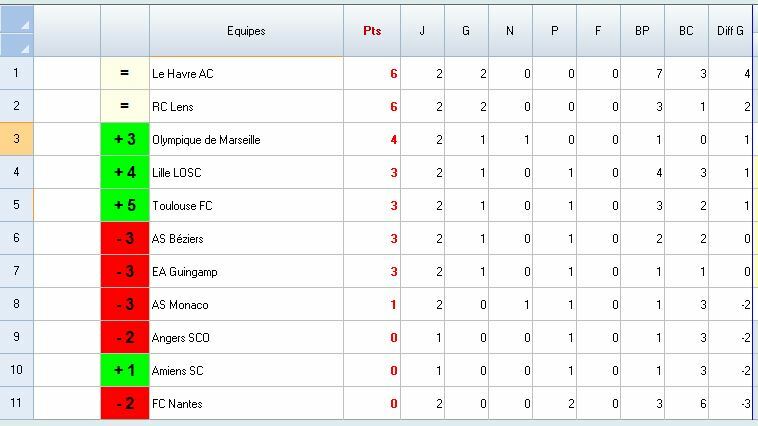The height and width of the screenshot is (426, 758).
Task: Select row header number 3
Action: (x=17, y=139)
